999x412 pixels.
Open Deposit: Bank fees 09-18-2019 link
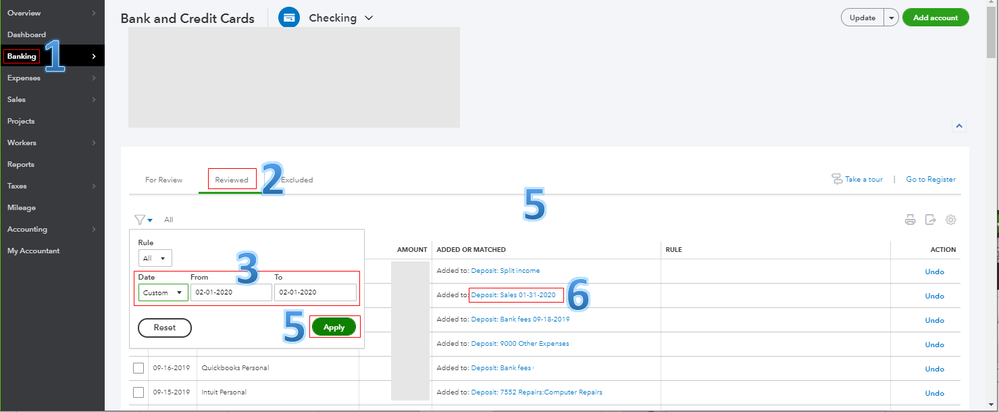pos(521,319)
